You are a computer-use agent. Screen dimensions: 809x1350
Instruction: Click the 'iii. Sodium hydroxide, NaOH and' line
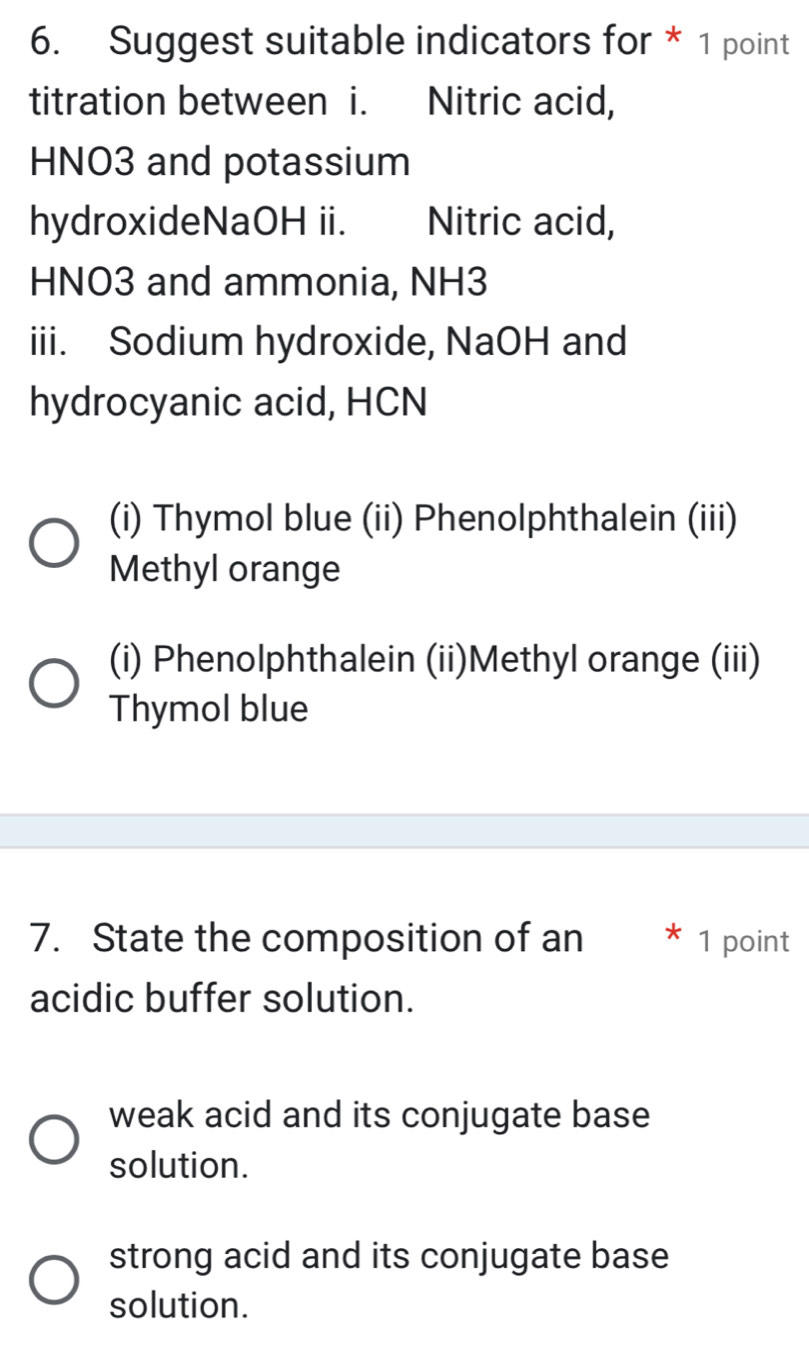(x=329, y=342)
